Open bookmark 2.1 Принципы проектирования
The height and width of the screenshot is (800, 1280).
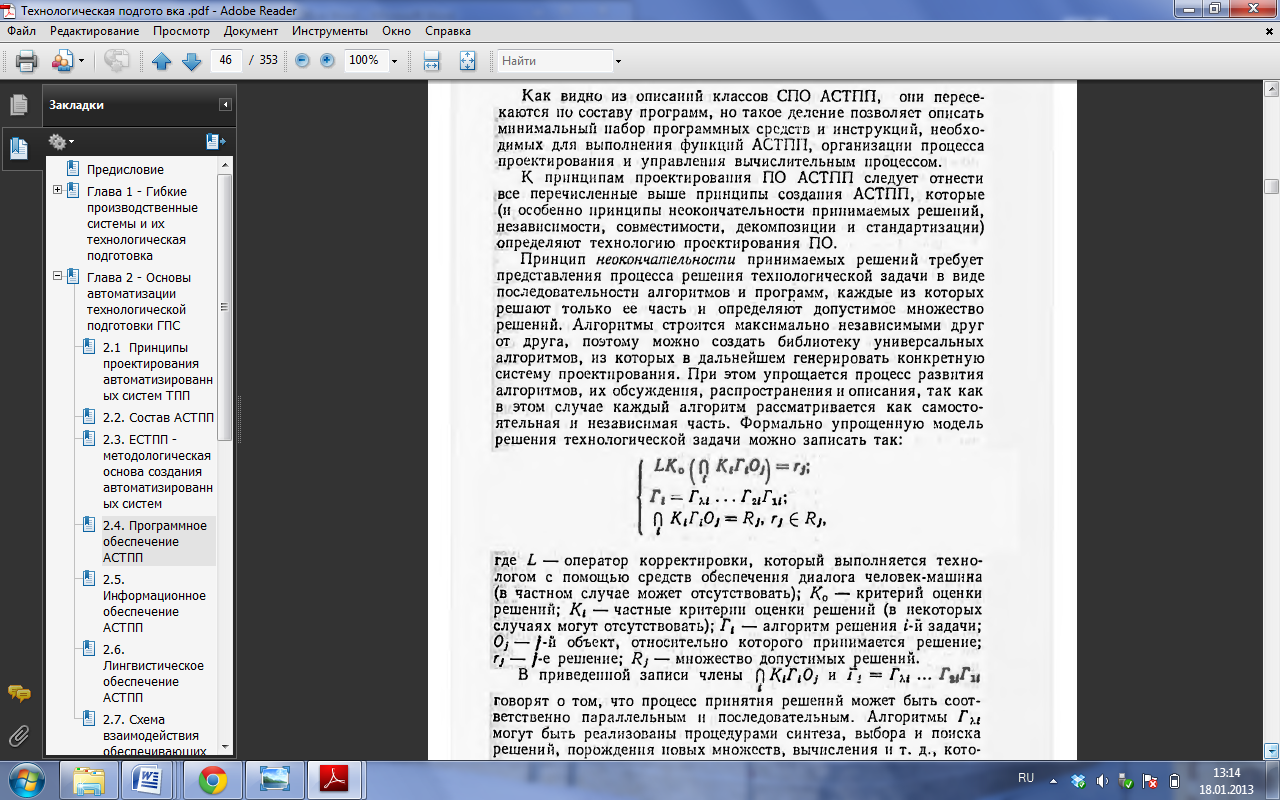pos(158,372)
